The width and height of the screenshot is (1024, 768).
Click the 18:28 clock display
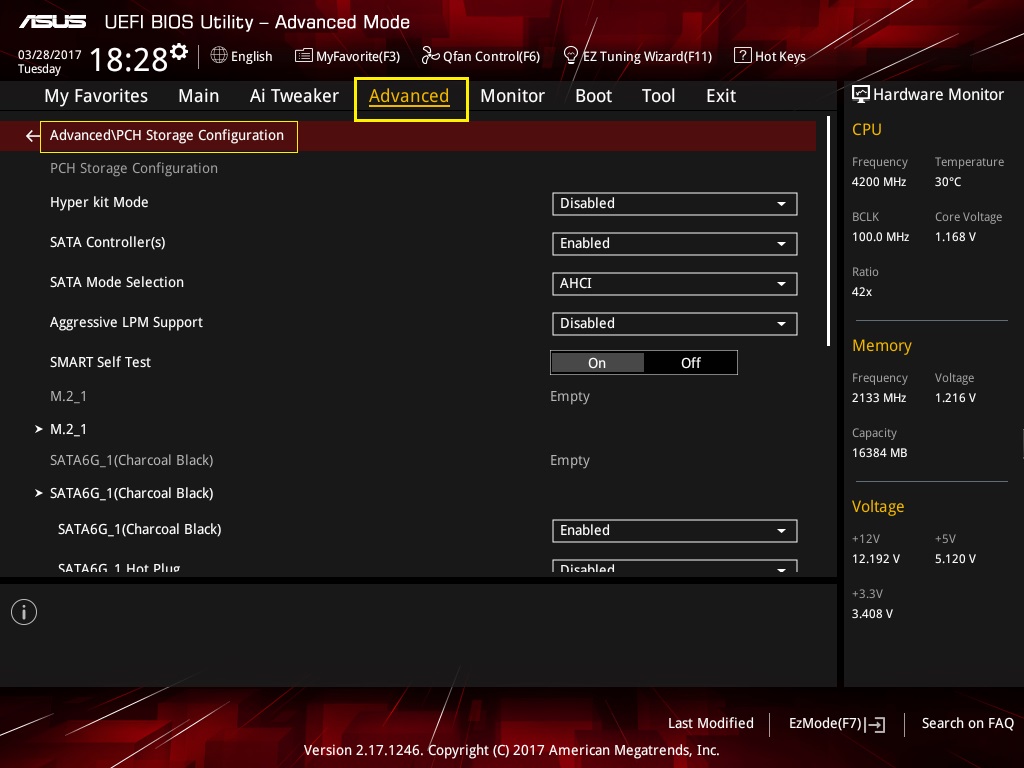pyautogui.click(x=129, y=60)
